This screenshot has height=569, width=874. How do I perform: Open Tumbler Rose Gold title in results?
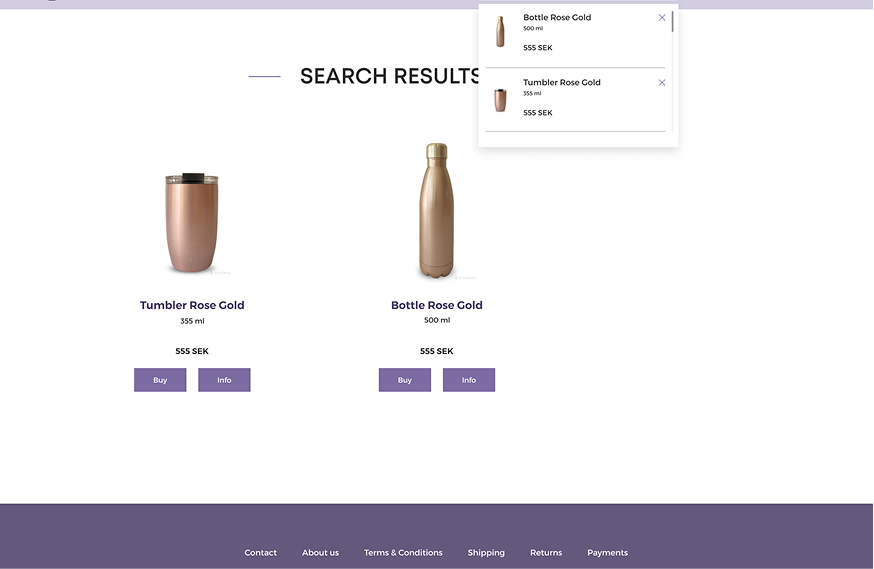point(192,305)
